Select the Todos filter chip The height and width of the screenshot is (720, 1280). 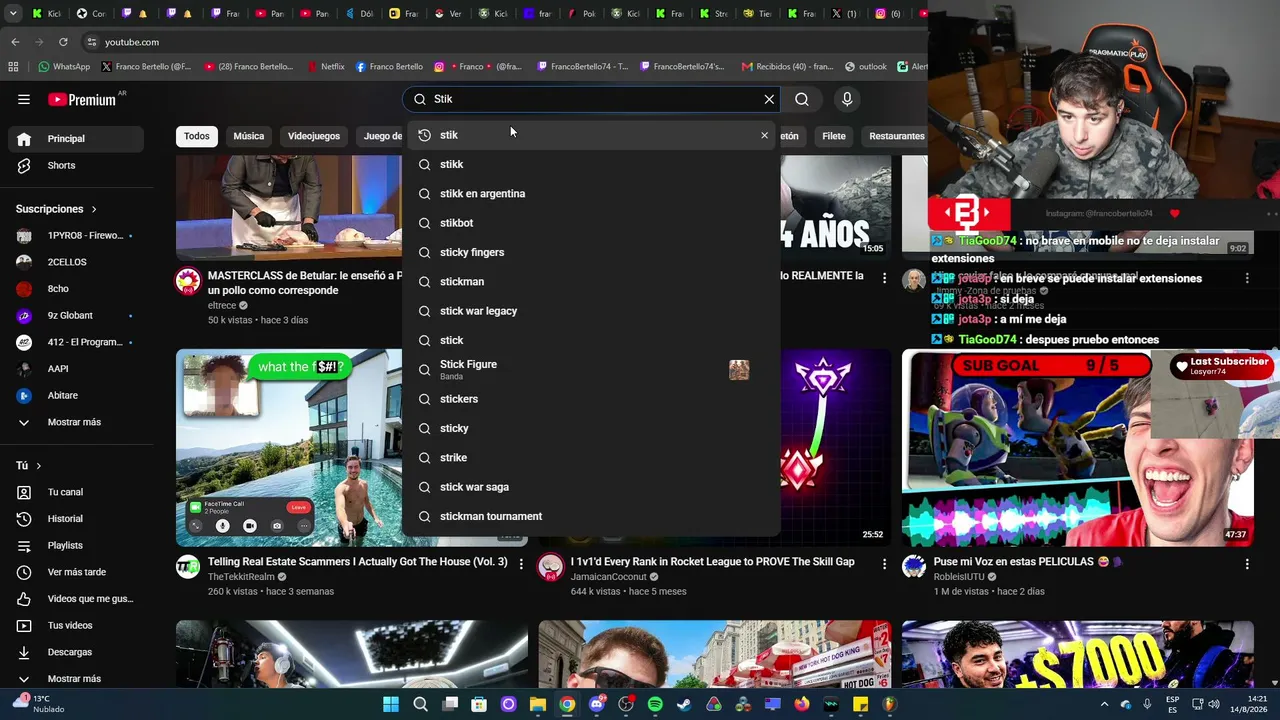[x=197, y=136]
